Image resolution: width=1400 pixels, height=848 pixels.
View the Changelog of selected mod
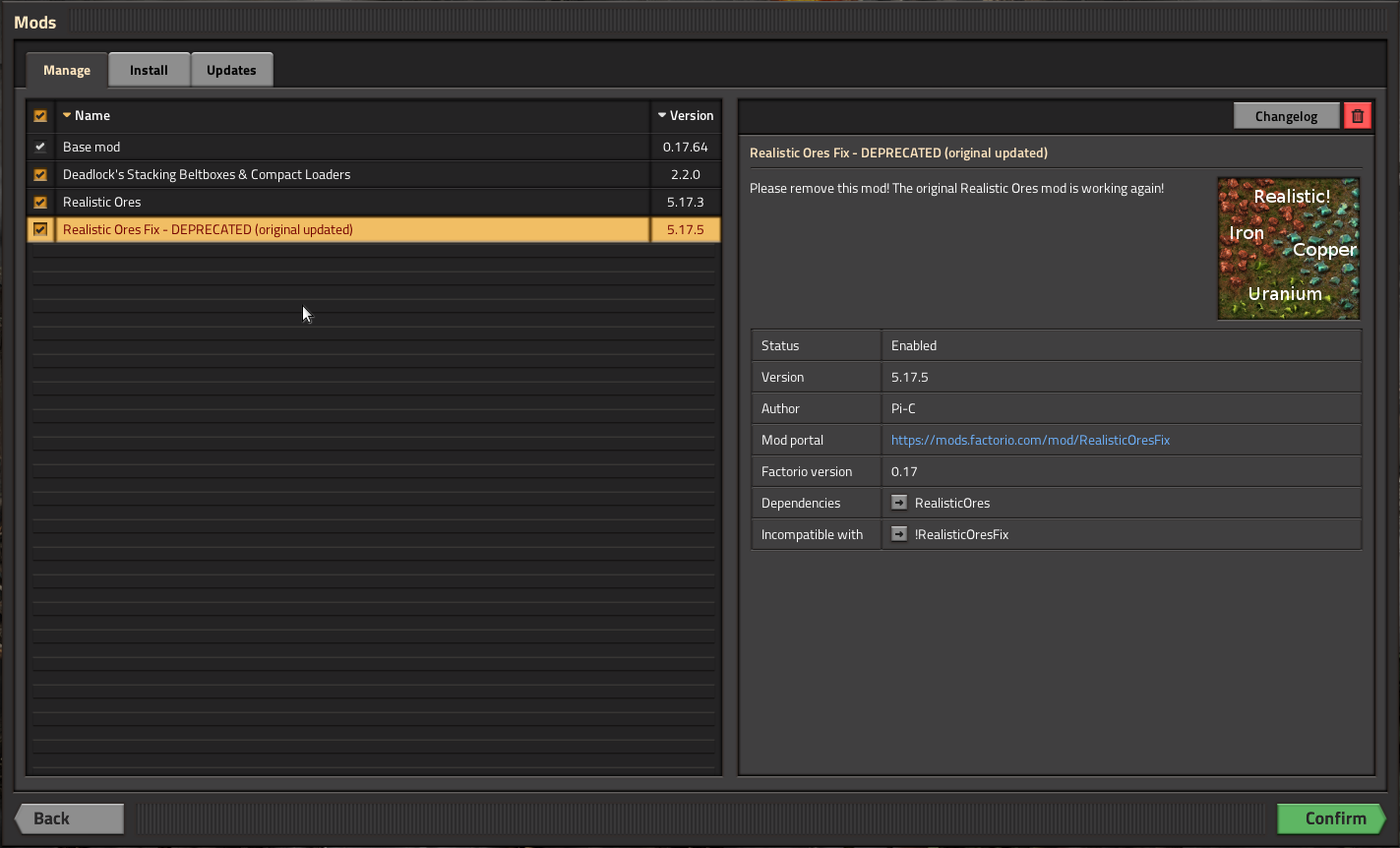pos(1286,116)
